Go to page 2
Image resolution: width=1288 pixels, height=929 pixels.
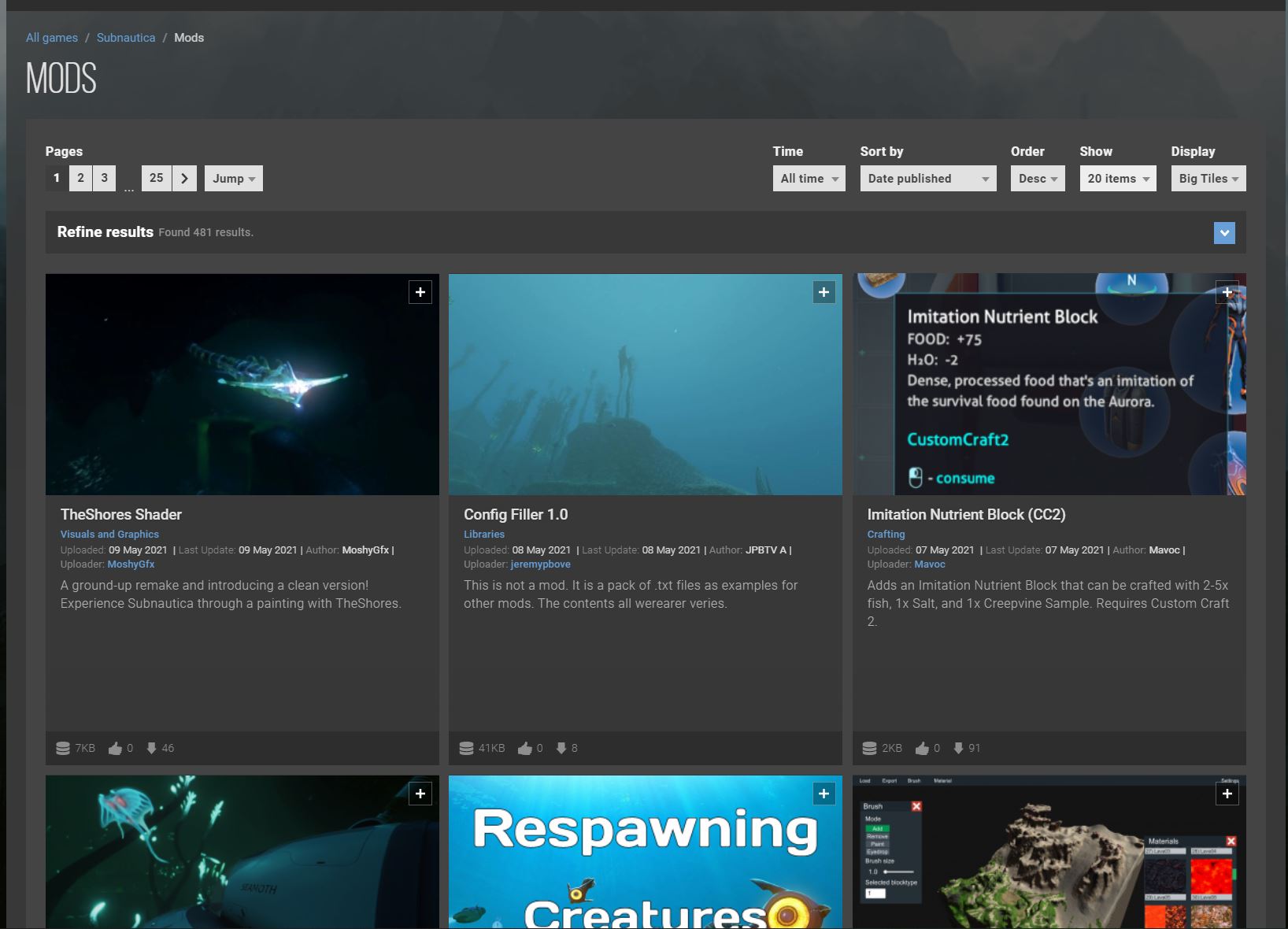pyautogui.click(x=80, y=178)
